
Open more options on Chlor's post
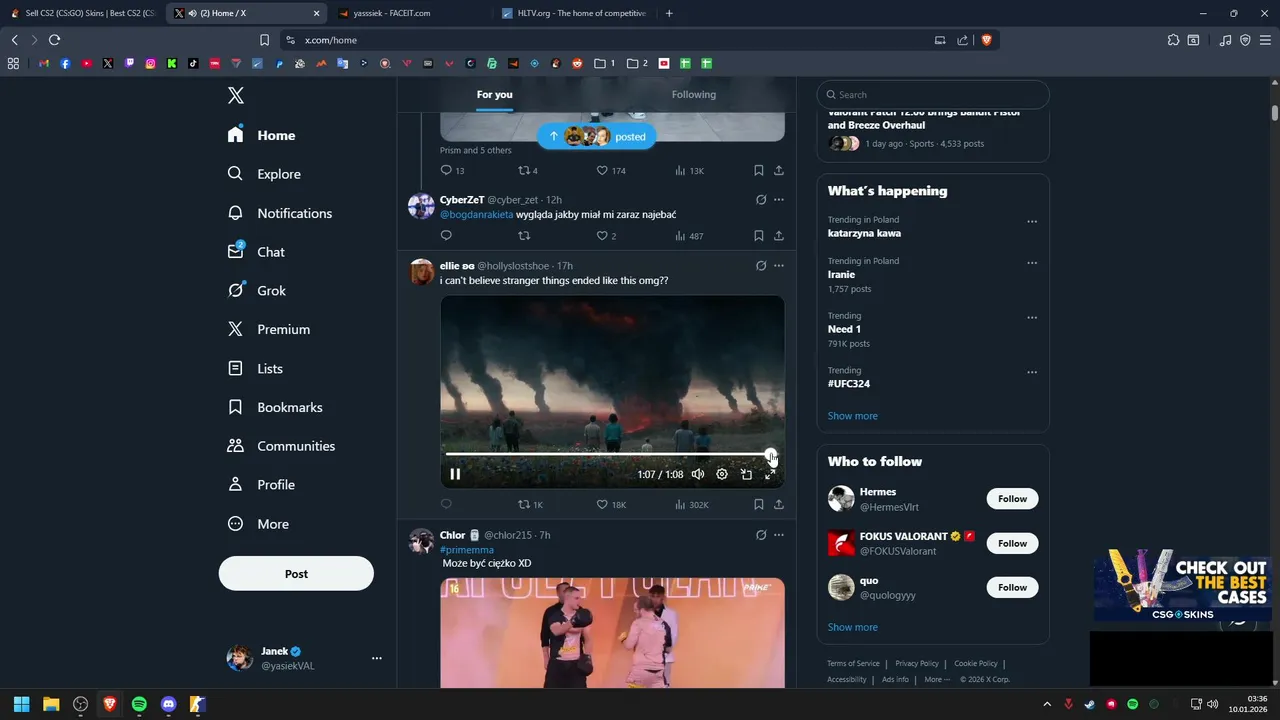tap(779, 535)
